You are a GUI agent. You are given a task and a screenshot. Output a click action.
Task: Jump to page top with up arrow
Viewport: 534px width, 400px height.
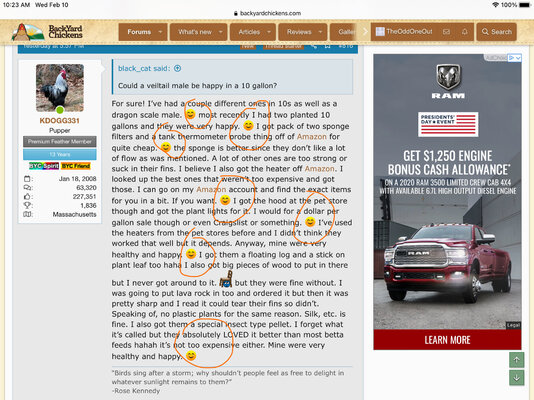[516, 360]
